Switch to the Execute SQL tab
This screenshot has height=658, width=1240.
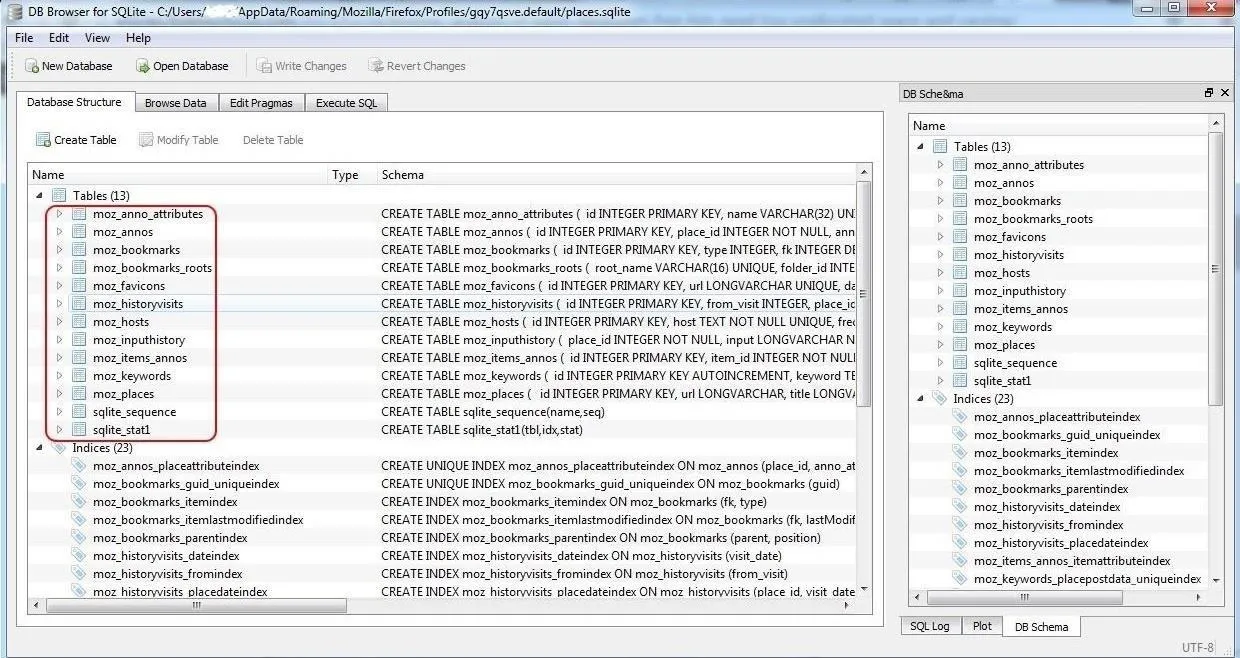(345, 103)
